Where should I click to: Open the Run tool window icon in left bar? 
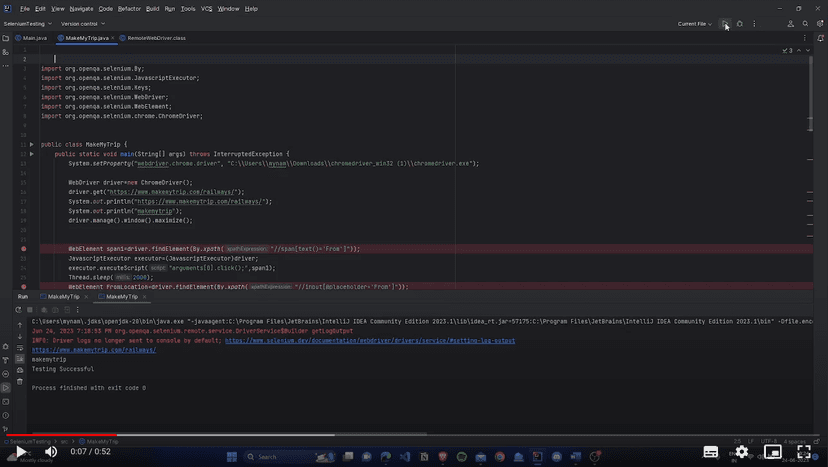pos(6,388)
